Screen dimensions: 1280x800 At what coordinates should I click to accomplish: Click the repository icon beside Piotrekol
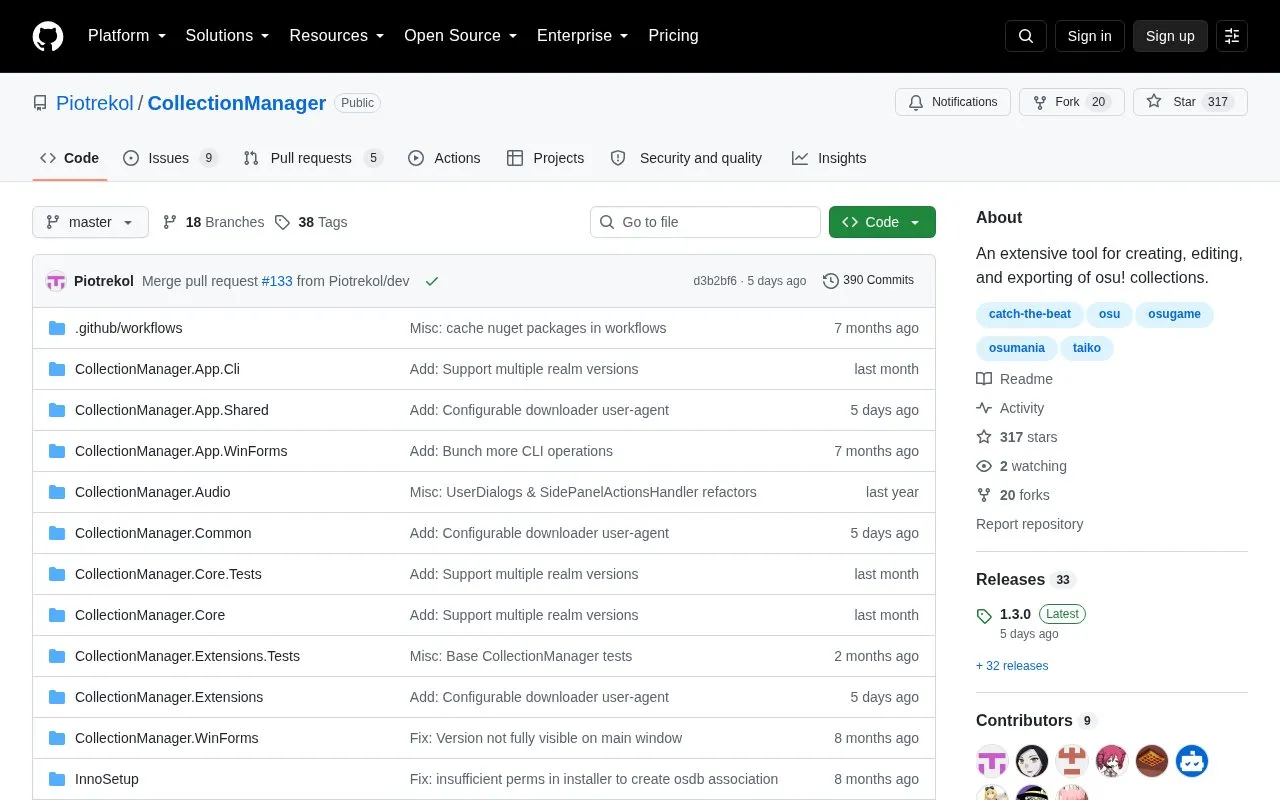(40, 103)
